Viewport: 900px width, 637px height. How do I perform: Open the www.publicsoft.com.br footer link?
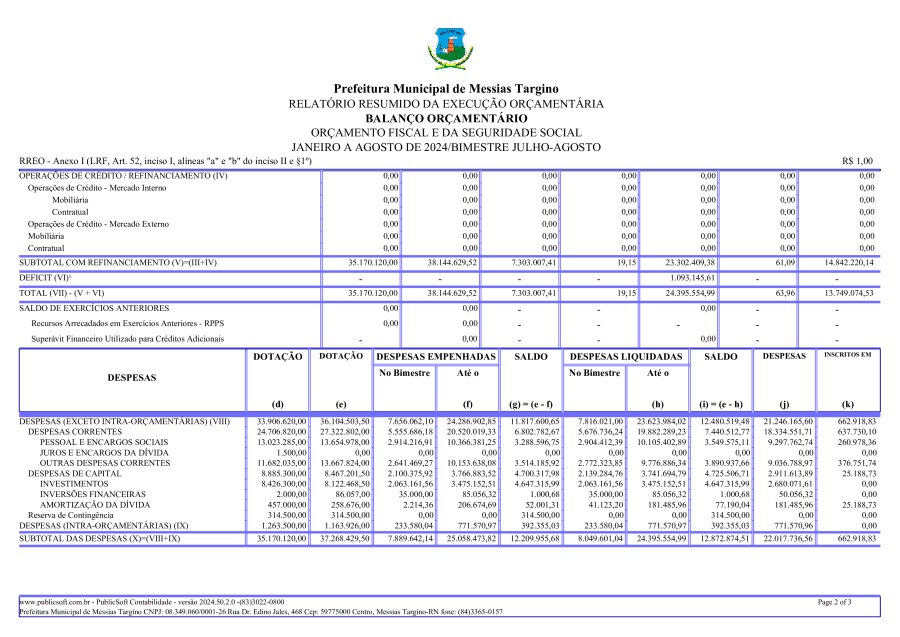tap(57, 602)
